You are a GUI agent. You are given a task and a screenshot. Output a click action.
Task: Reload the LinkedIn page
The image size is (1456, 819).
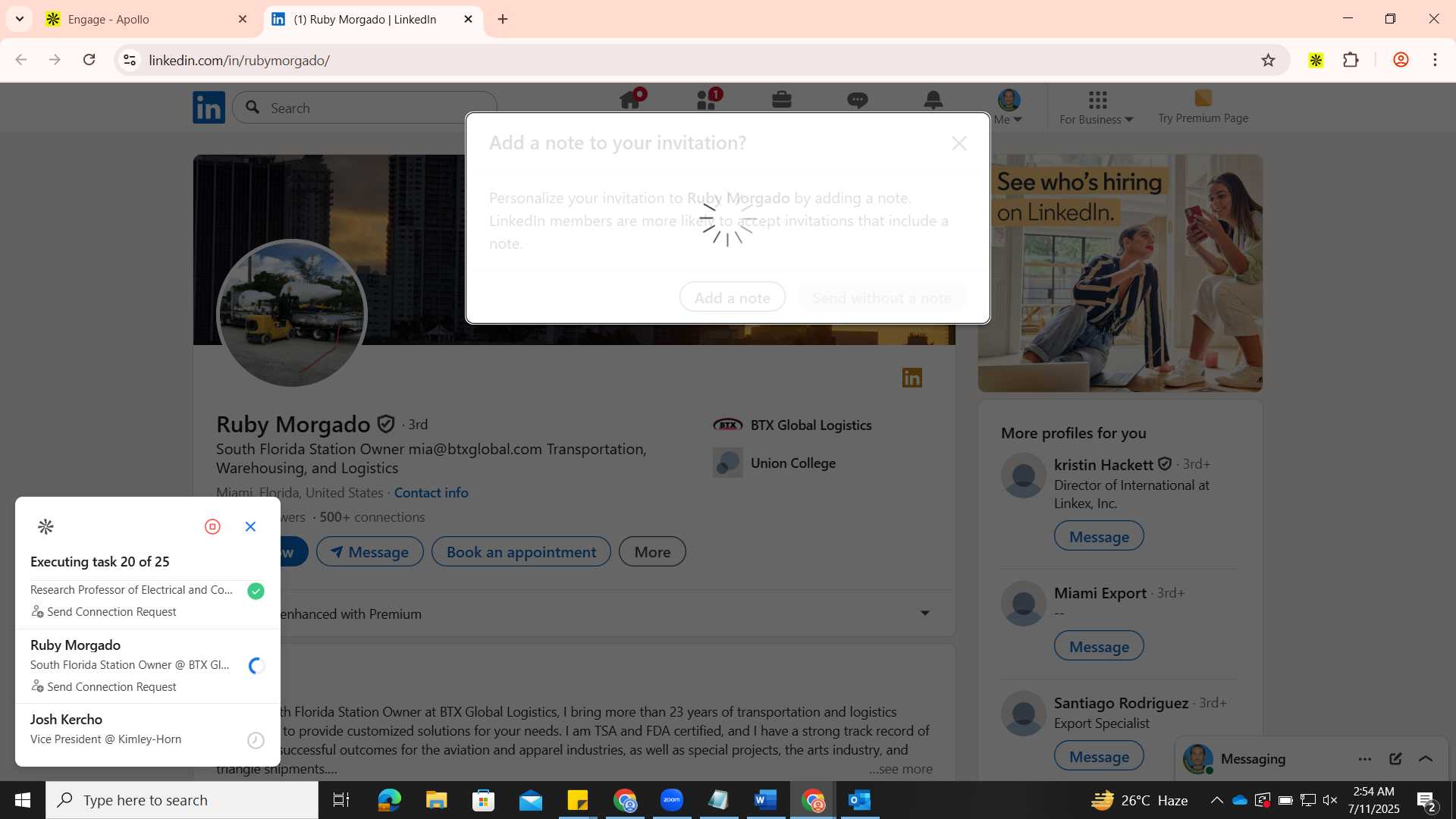click(89, 60)
